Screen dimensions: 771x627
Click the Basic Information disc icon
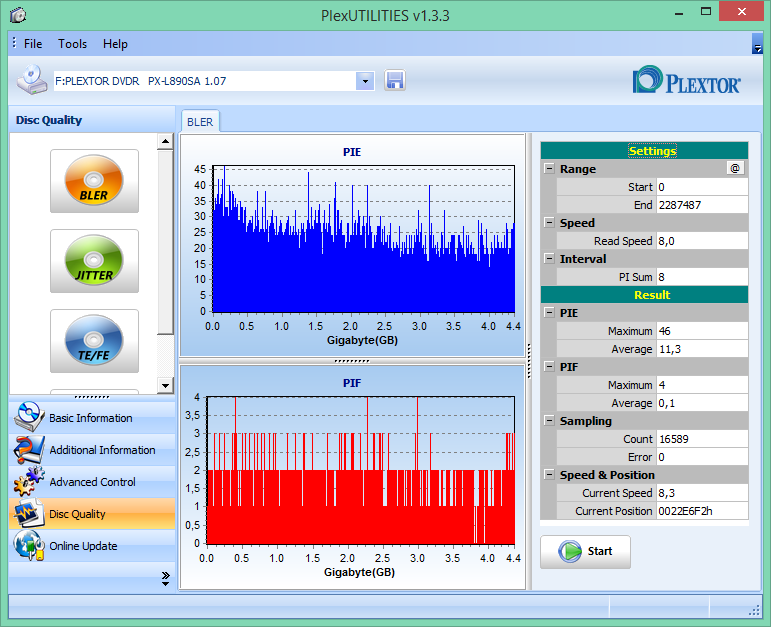(29, 417)
